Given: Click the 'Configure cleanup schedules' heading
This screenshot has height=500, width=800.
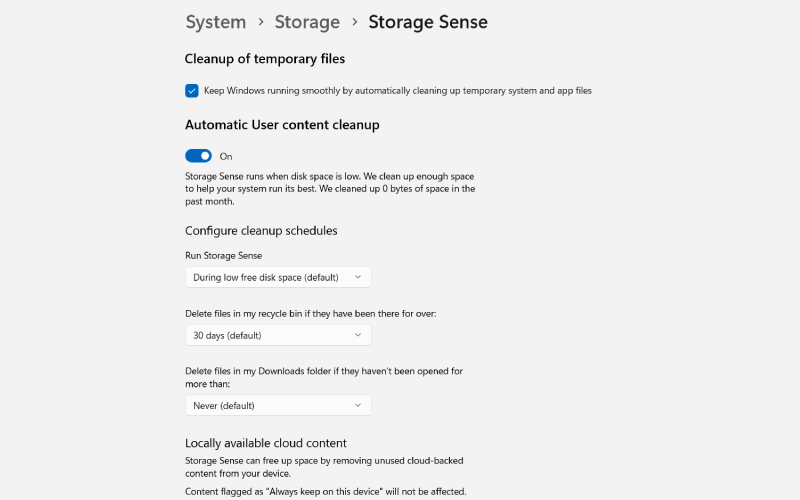Looking at the screenshot, I should 261,231.
